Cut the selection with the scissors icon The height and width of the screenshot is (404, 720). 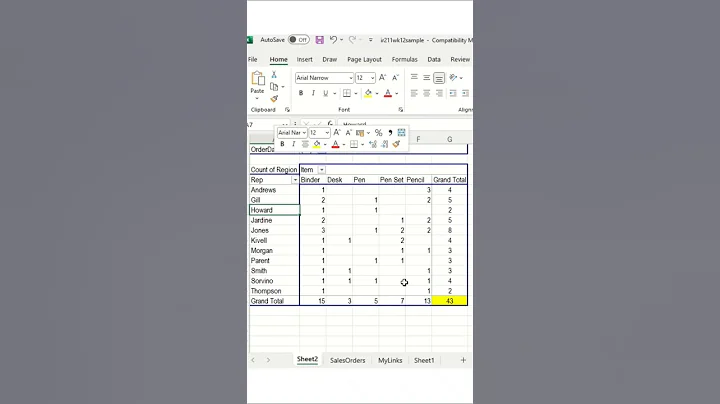274,74
